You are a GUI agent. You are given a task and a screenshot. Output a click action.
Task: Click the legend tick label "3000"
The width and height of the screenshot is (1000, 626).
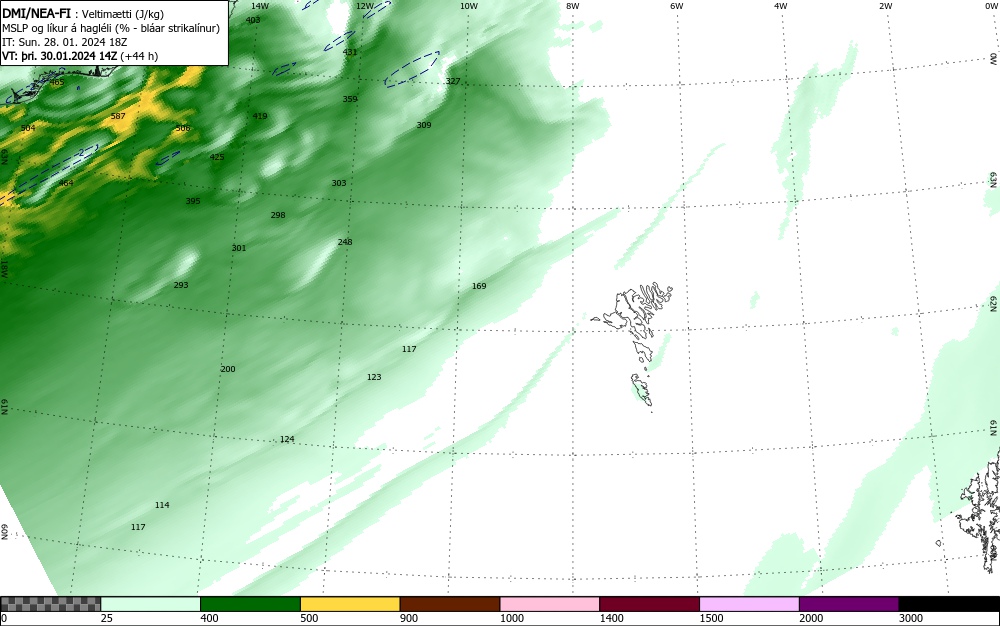(911, 618)
